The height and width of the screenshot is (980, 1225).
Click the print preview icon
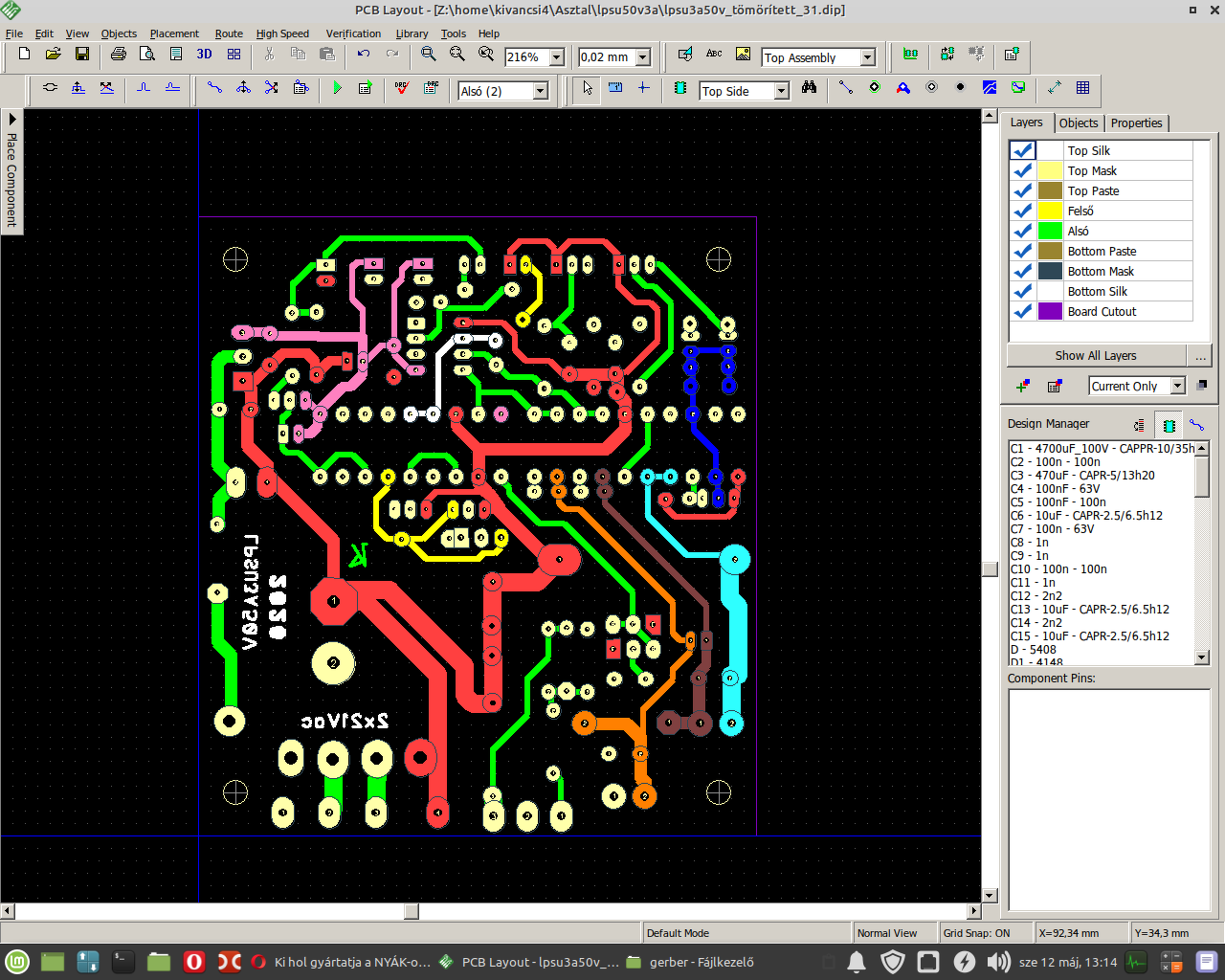pos(146,55)
